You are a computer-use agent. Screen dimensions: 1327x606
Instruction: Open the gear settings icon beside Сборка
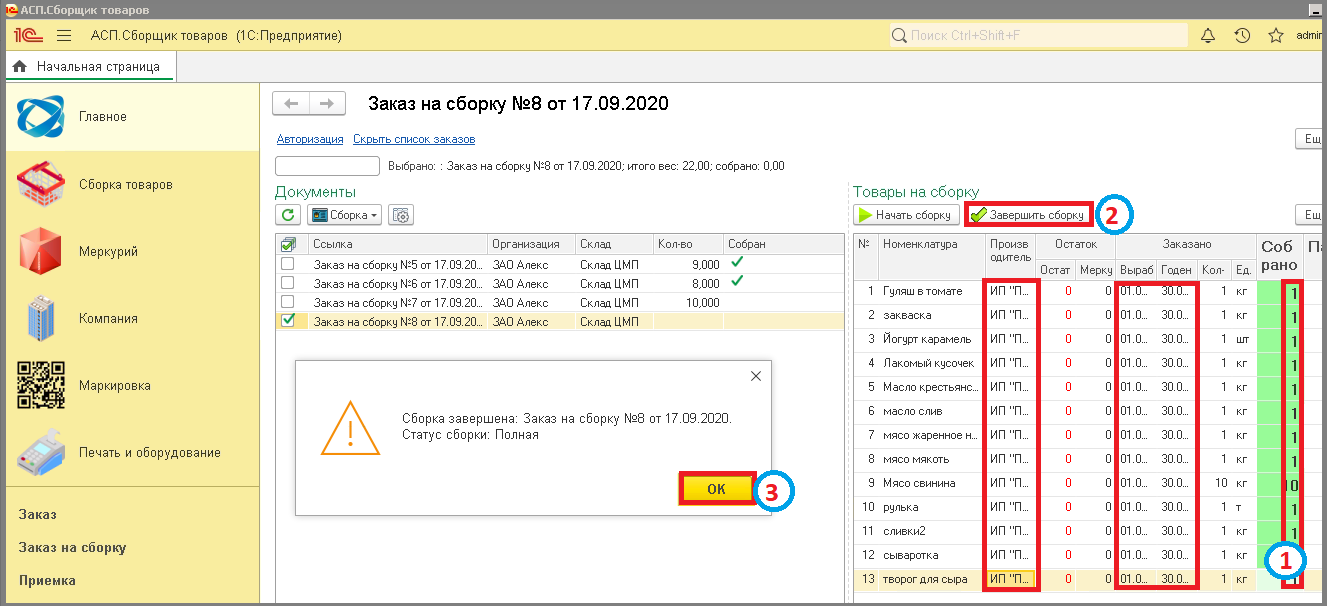402,215
